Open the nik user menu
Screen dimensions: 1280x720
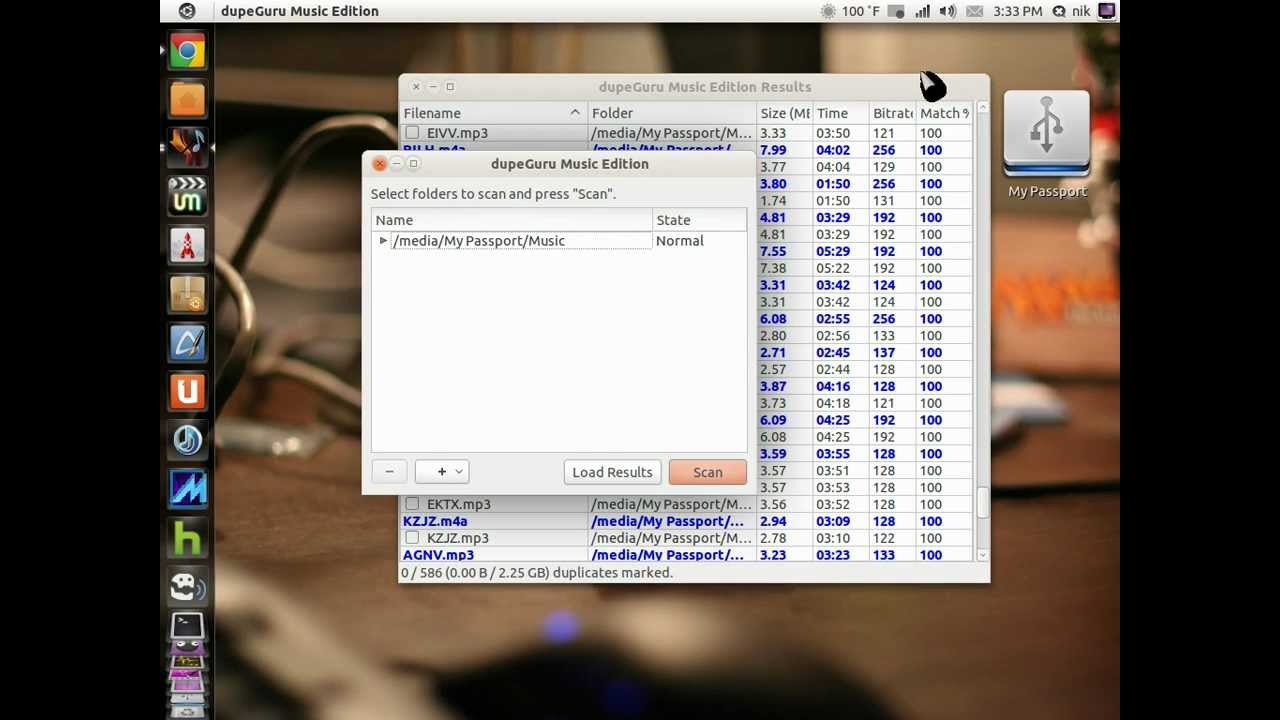point(1081,11)
